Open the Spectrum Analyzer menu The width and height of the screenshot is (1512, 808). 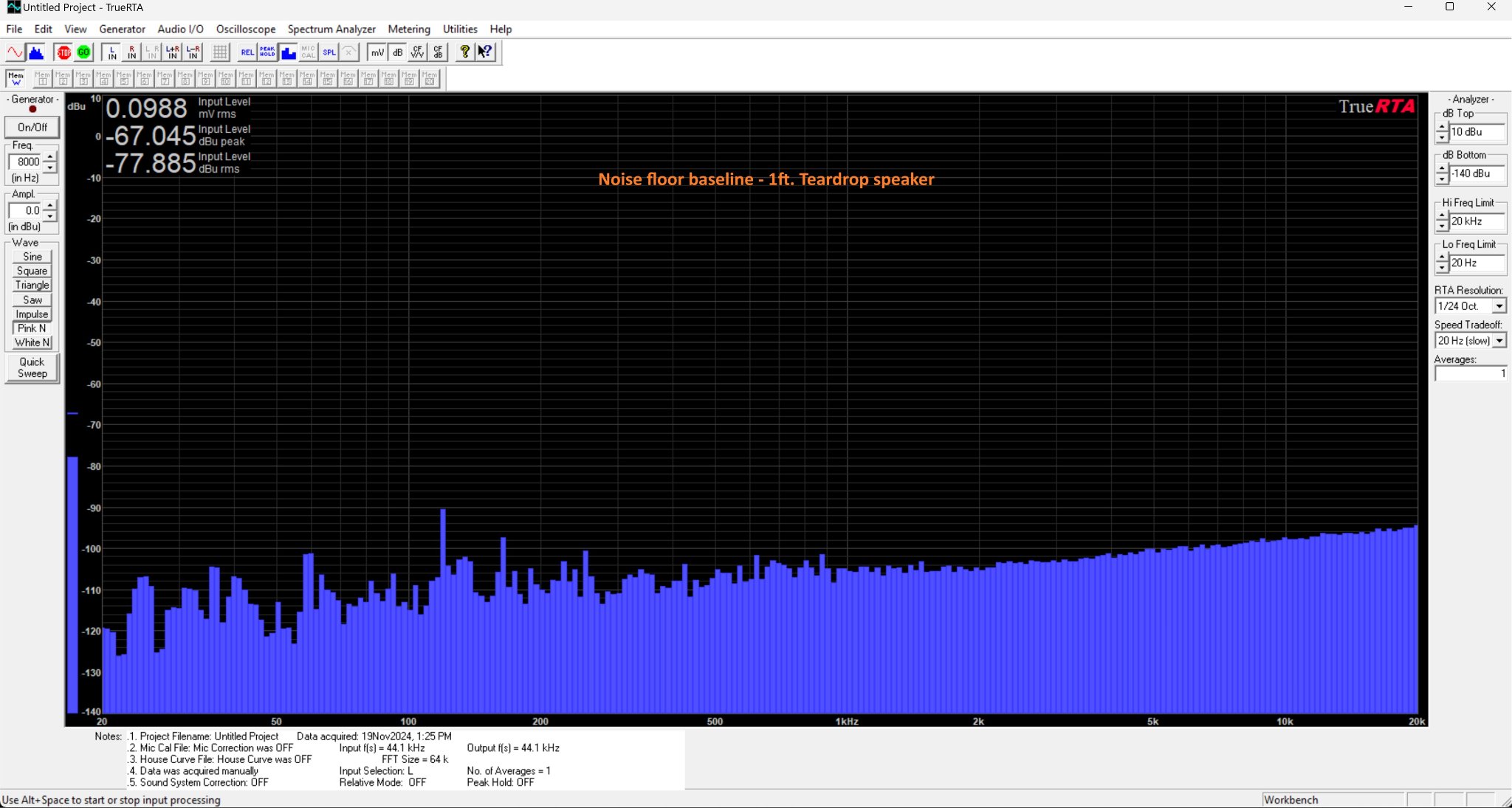pos(331,29)
